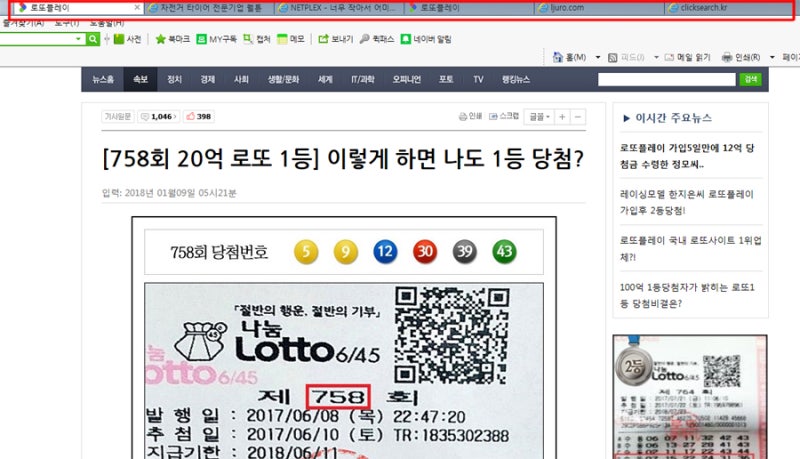Click the news search input field
The height and width of the screenshot is (459, 800).
click(x=667, y=80)
